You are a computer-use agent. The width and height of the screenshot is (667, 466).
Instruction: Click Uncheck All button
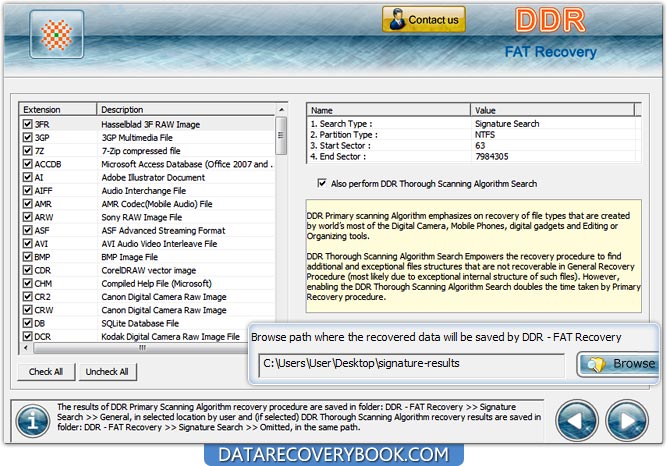click(x=107, y=372)
